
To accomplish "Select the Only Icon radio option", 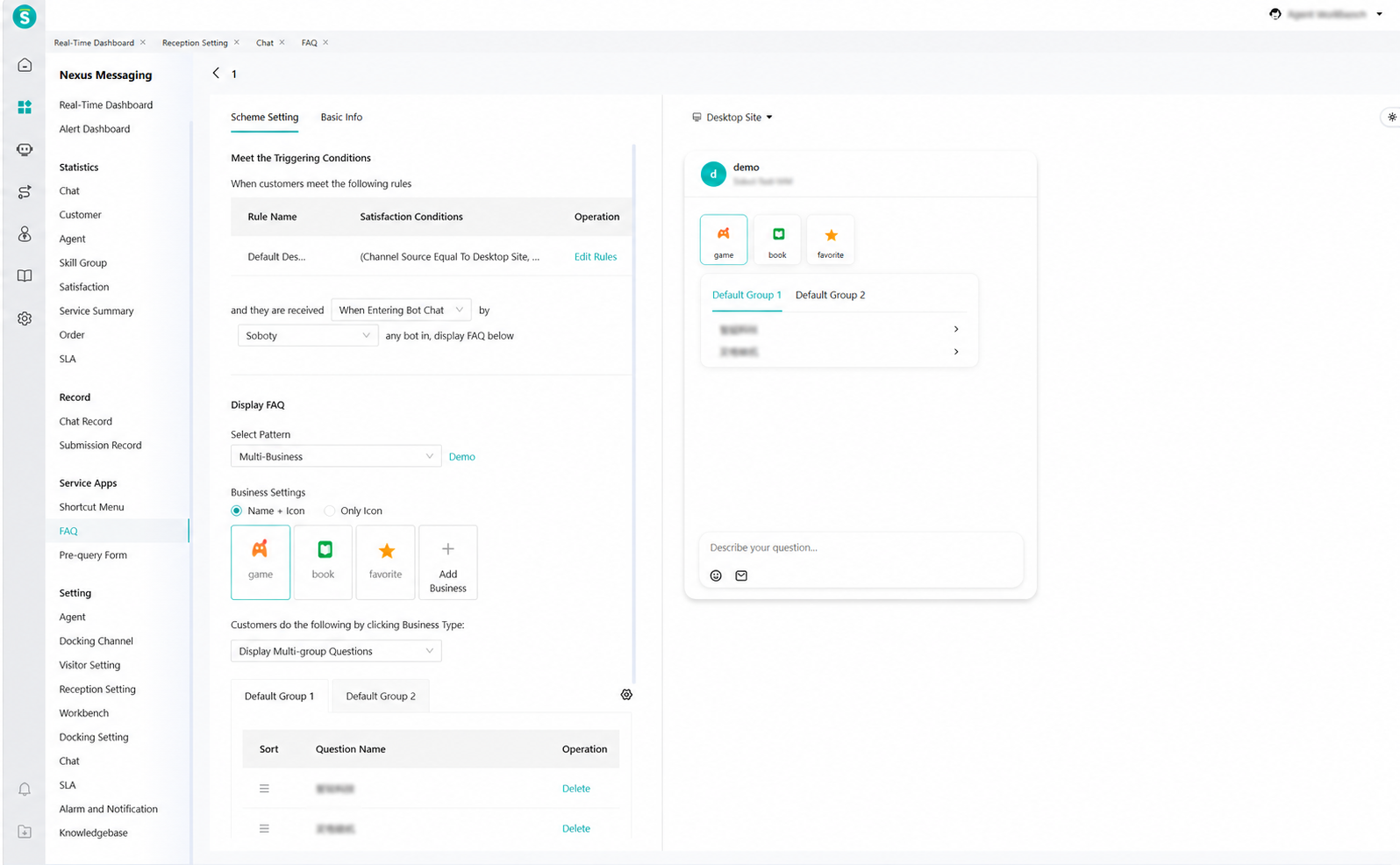I will [x=330, y=511].
